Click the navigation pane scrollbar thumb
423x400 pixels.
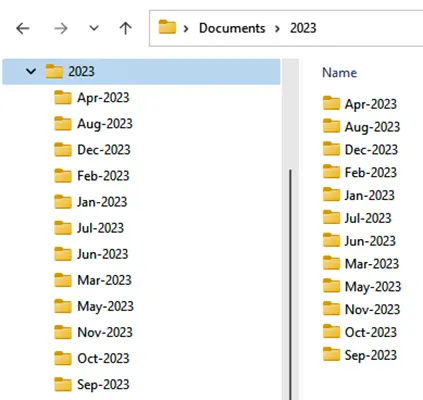click(291, 285)
